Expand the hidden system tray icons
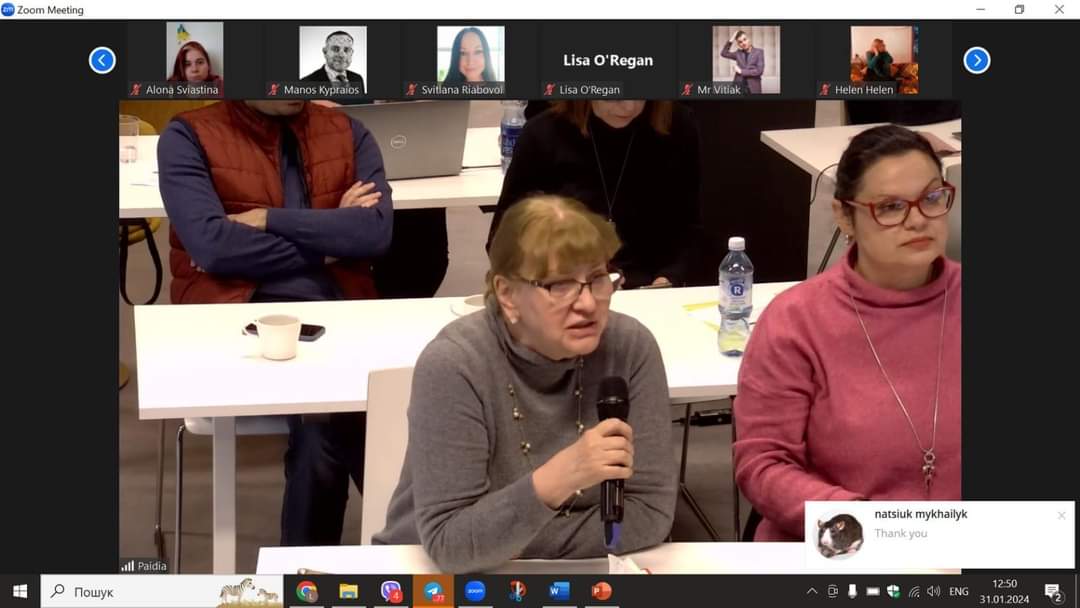This screenshot has height=608, width=1080. (812, 591)
